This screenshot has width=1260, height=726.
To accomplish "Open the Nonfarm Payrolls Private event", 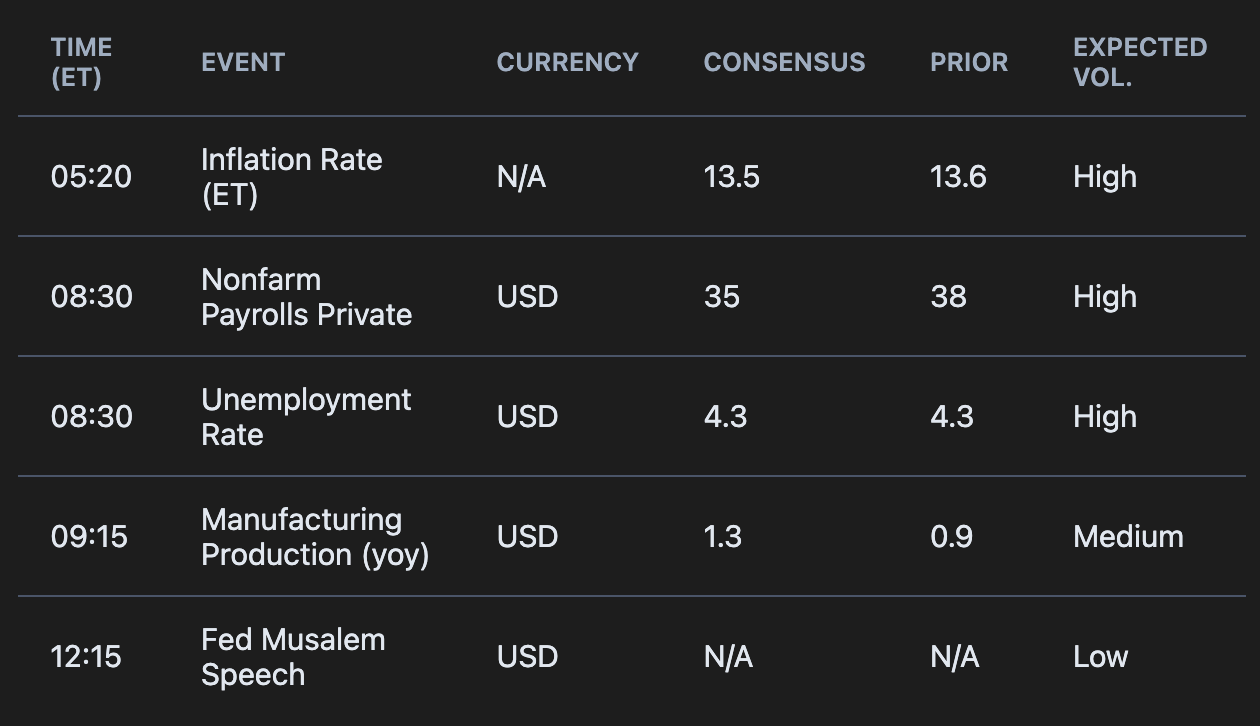I will pyautogui.click(x=306, y=297).
